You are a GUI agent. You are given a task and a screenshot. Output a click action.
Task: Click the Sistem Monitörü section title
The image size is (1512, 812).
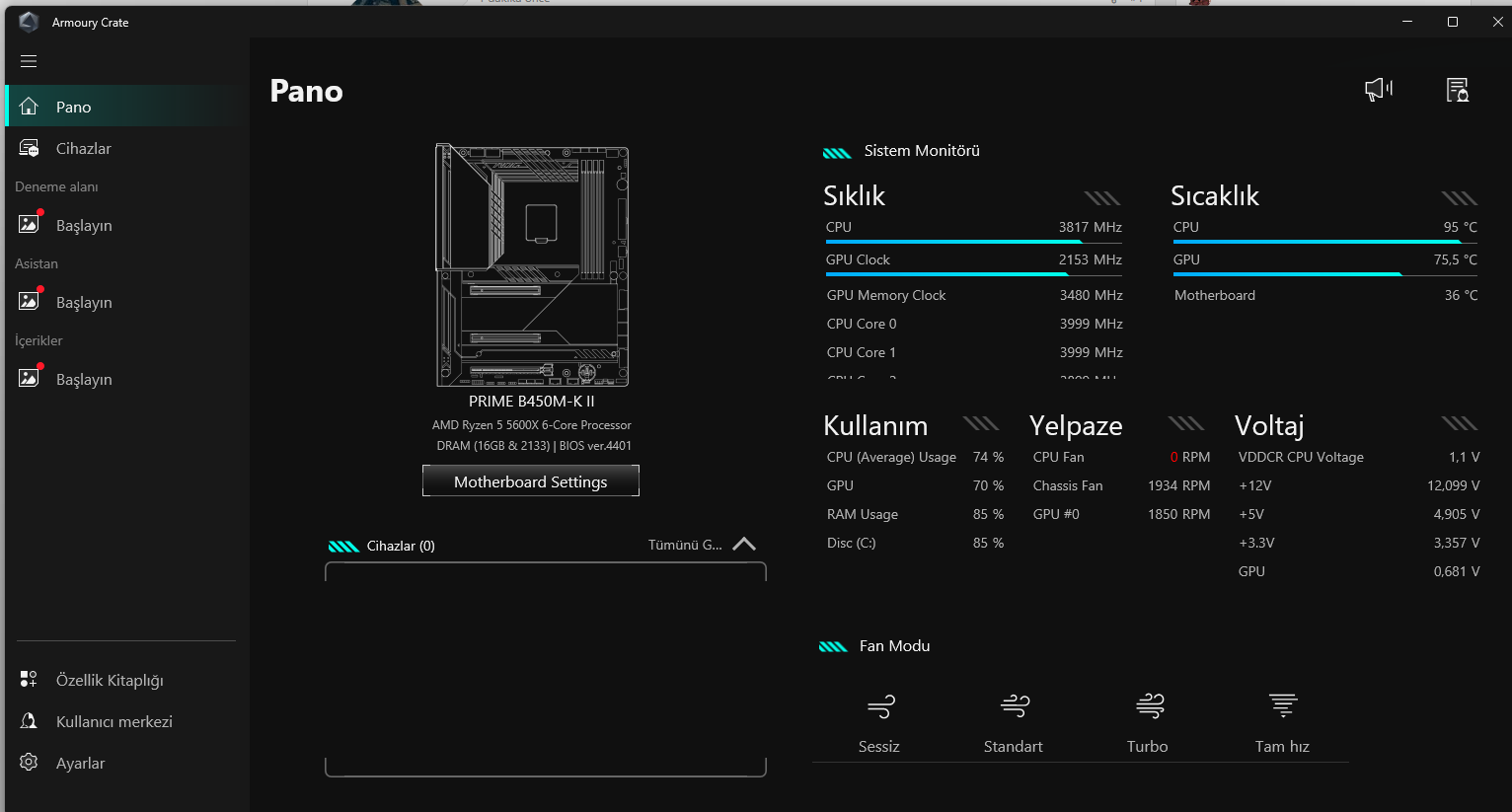[x=922, y=151]
